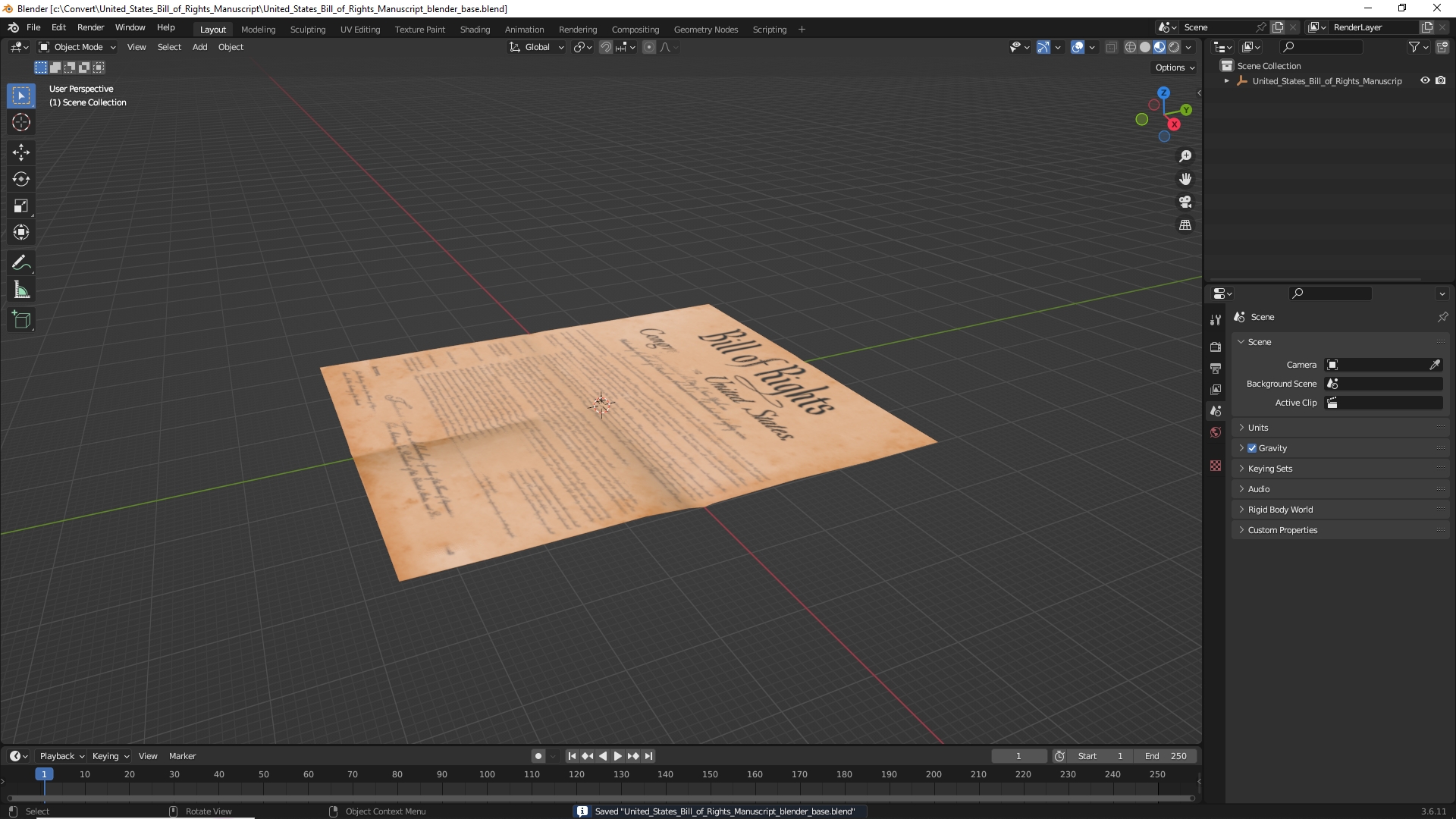Switch to rendered viewport shading
1456x819 pixels.
(x=1174, y=47)
